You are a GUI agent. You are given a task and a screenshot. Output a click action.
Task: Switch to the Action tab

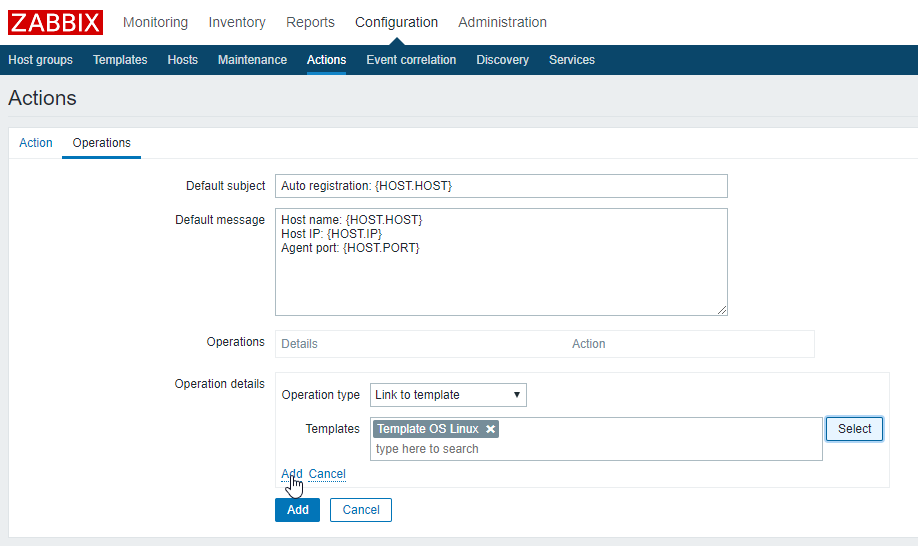coord(36,143)
